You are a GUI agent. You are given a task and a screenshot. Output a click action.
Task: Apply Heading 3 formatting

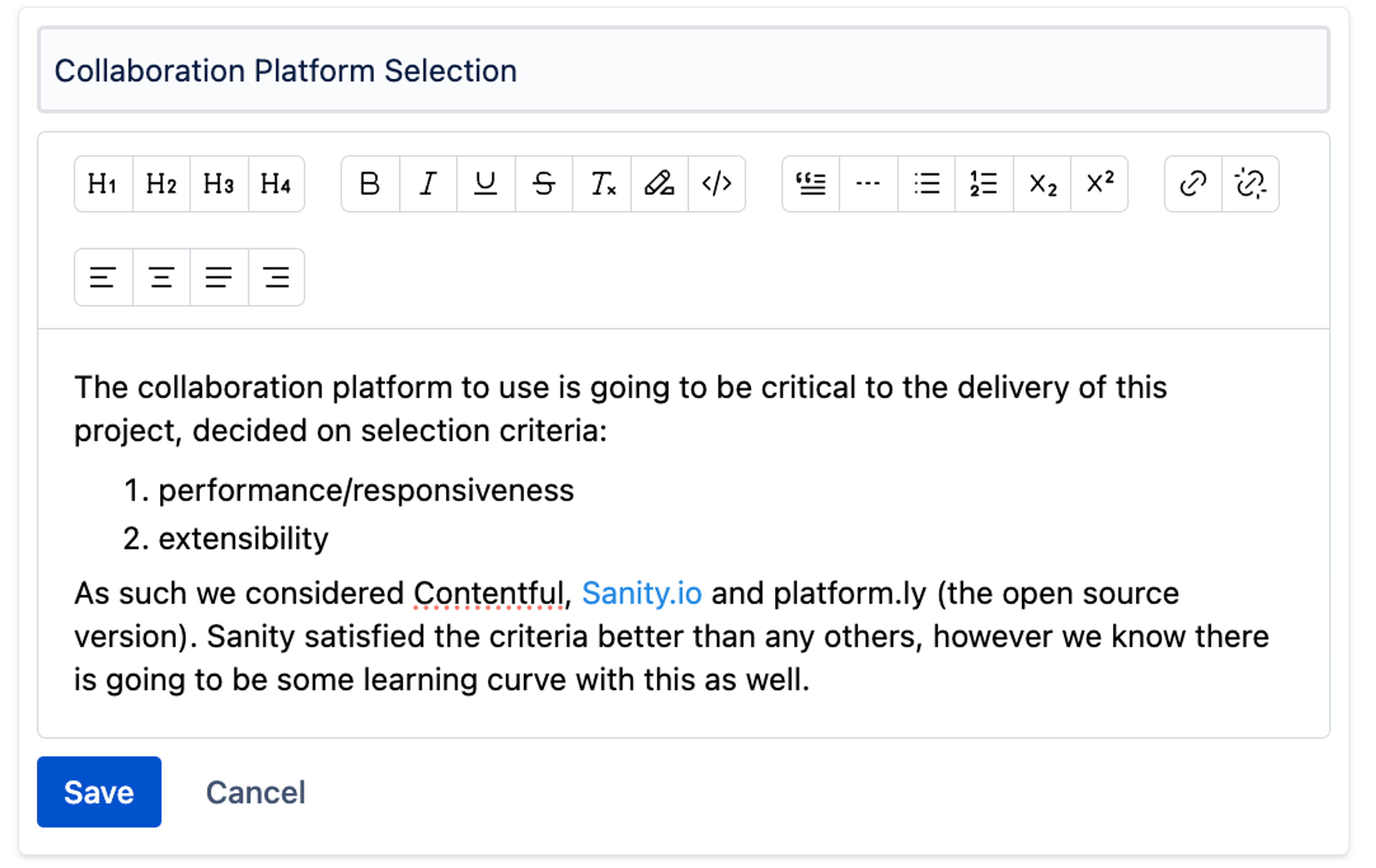pyautogui.click(x=219, y=184)
